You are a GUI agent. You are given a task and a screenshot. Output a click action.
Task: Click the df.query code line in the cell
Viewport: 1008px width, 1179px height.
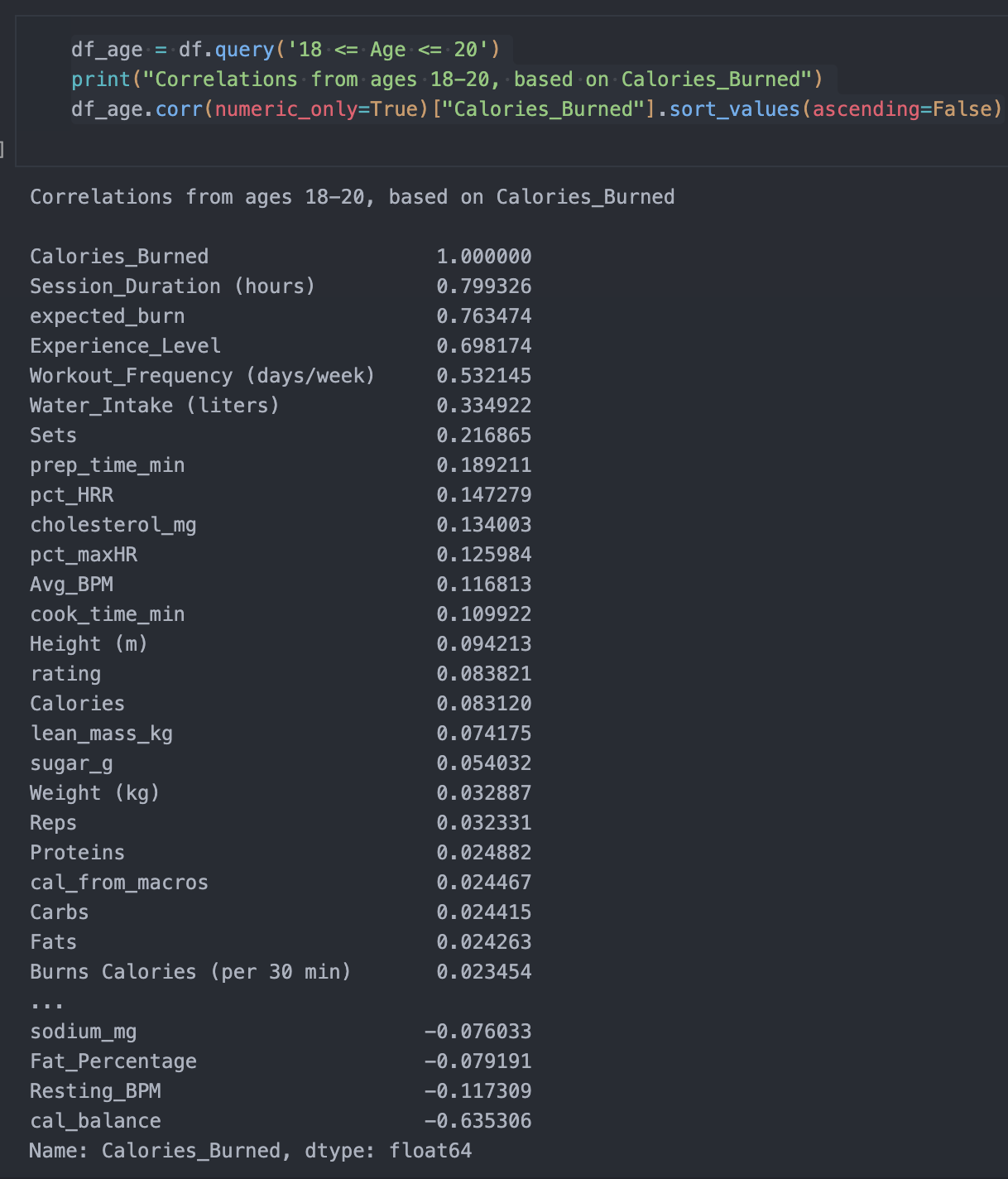pyautogui.click(x=286, y=50)
